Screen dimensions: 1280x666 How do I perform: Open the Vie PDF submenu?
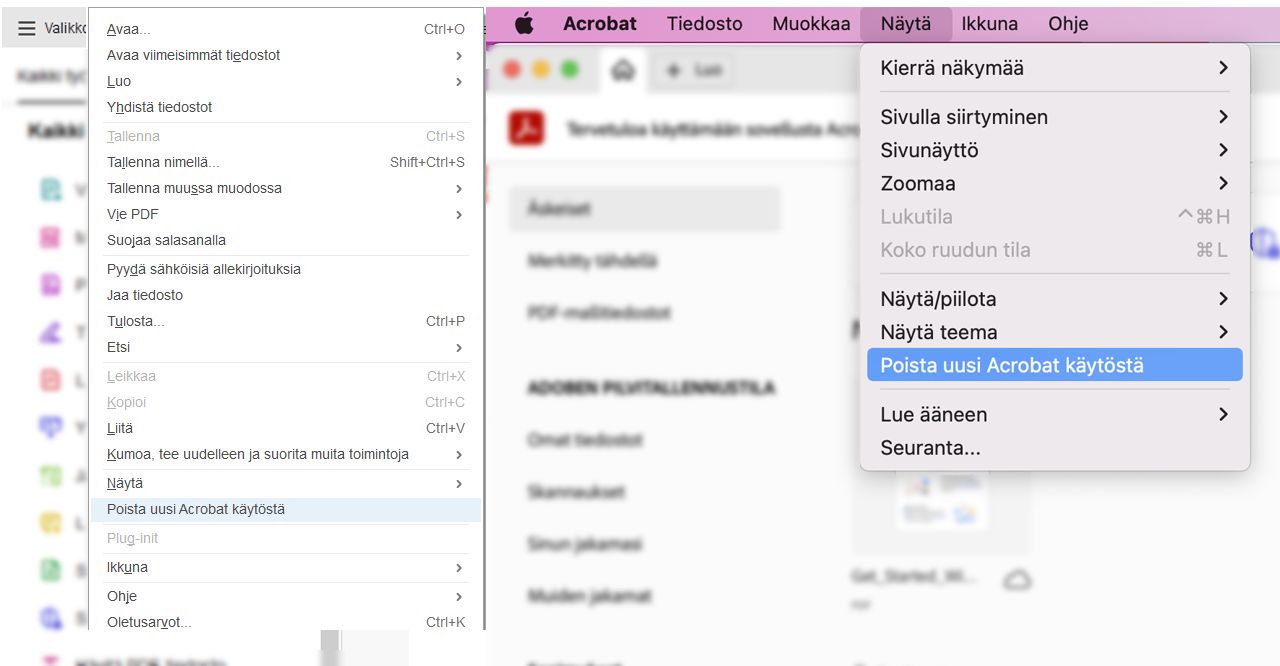coord(131,214)
